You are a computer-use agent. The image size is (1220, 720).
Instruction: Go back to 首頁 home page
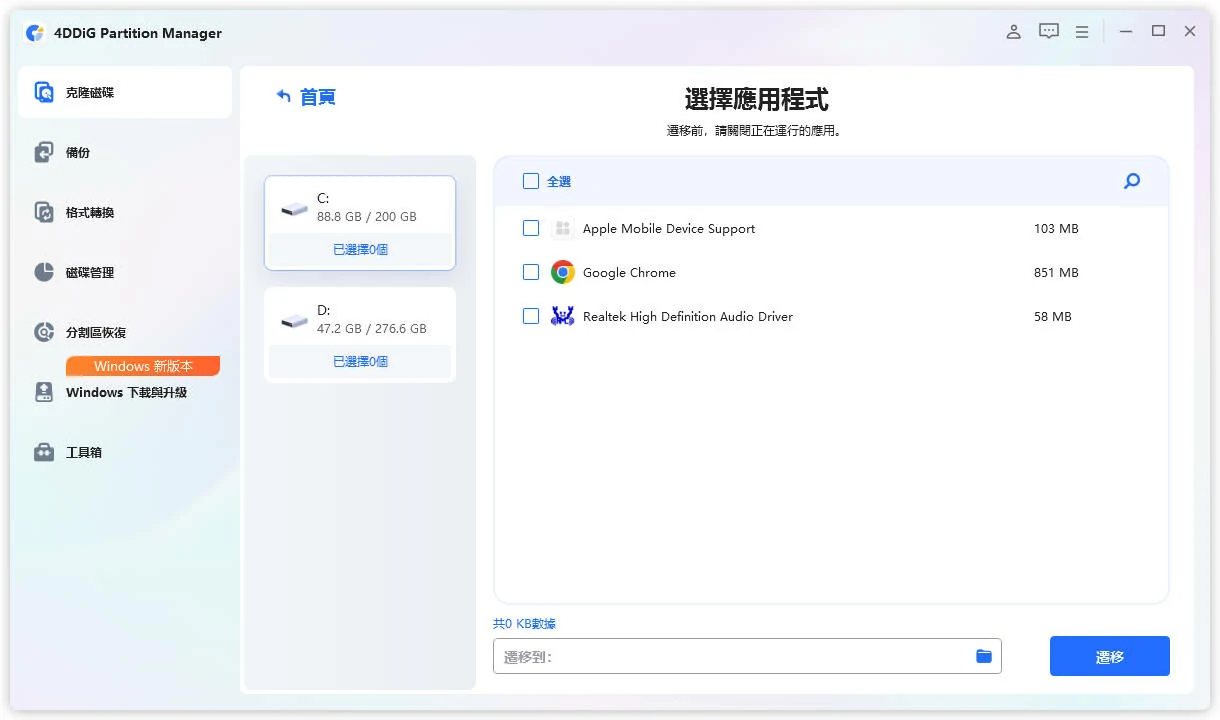(312, 96)
